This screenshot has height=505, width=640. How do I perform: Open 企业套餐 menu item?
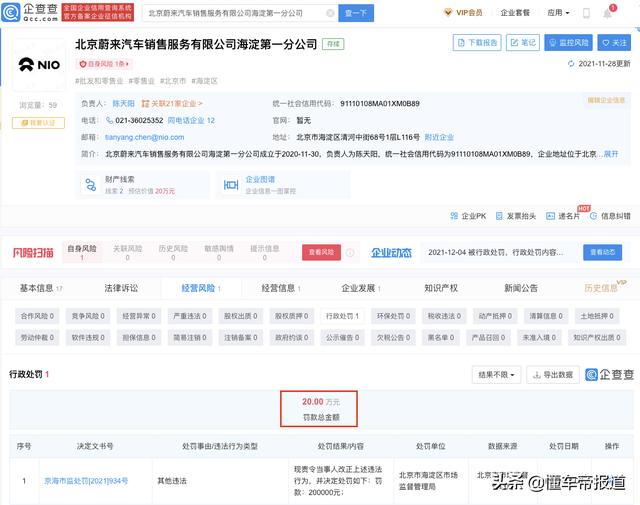(515, 13)
